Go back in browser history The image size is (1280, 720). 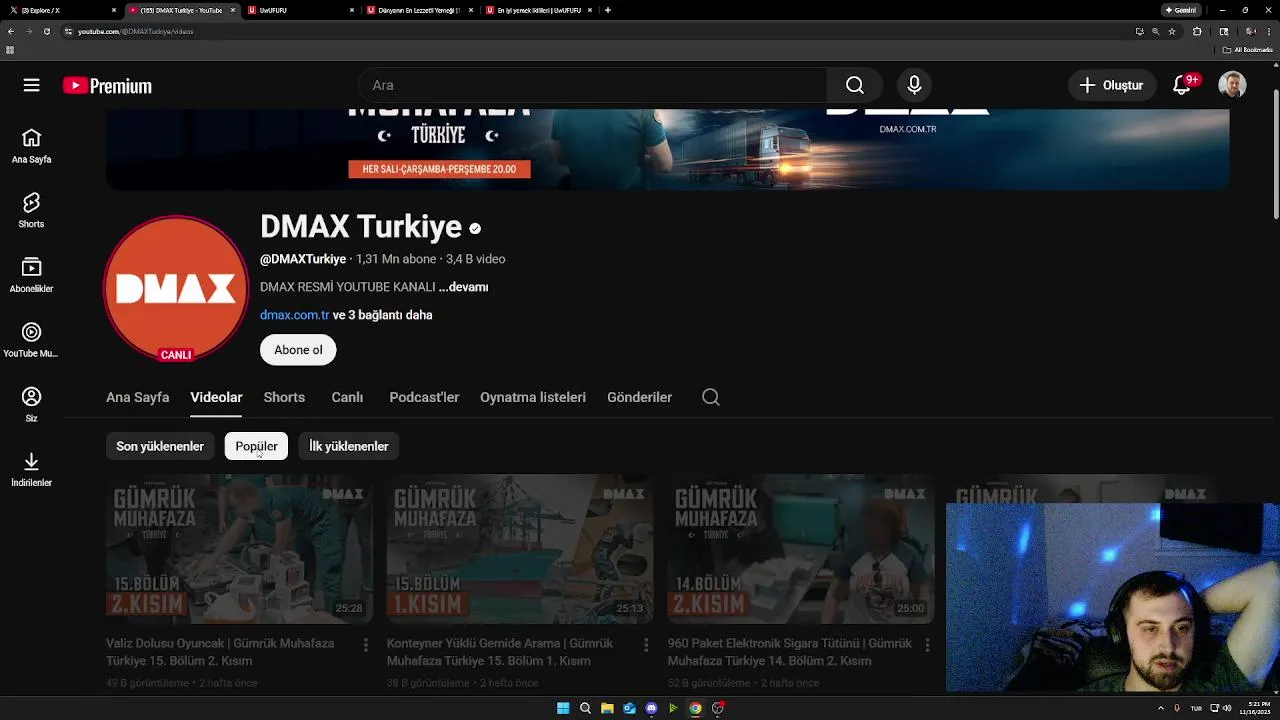pyautogui.click(x=11, y=31)
